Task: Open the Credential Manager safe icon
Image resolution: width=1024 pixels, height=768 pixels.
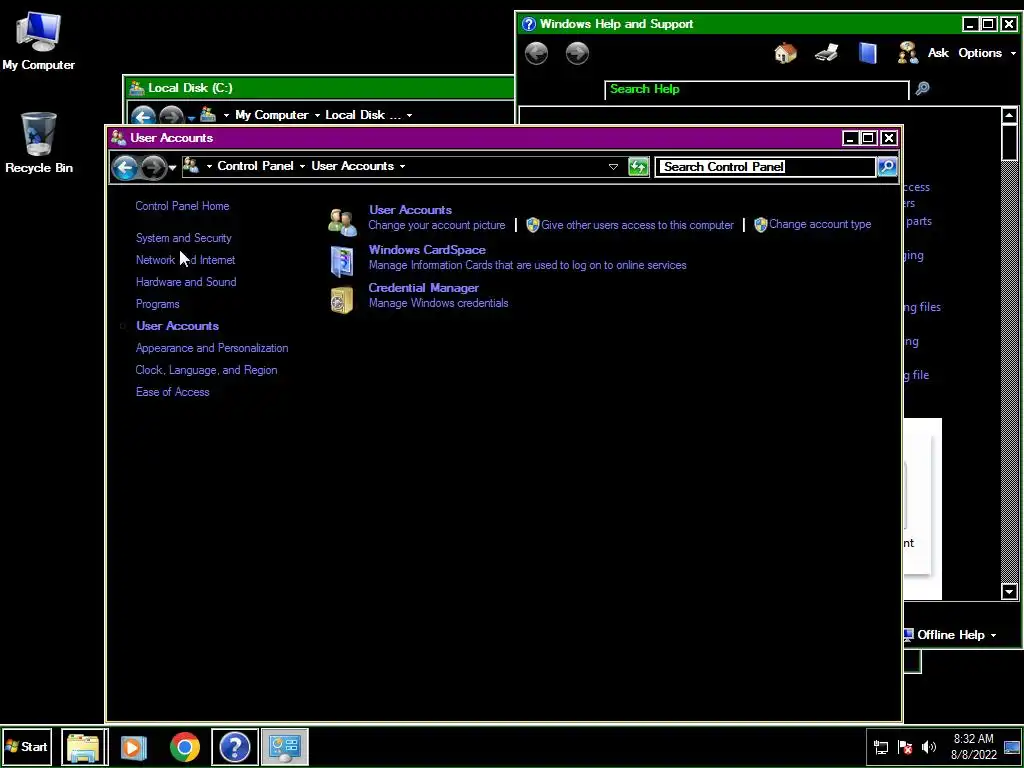Action: [342, 300]
